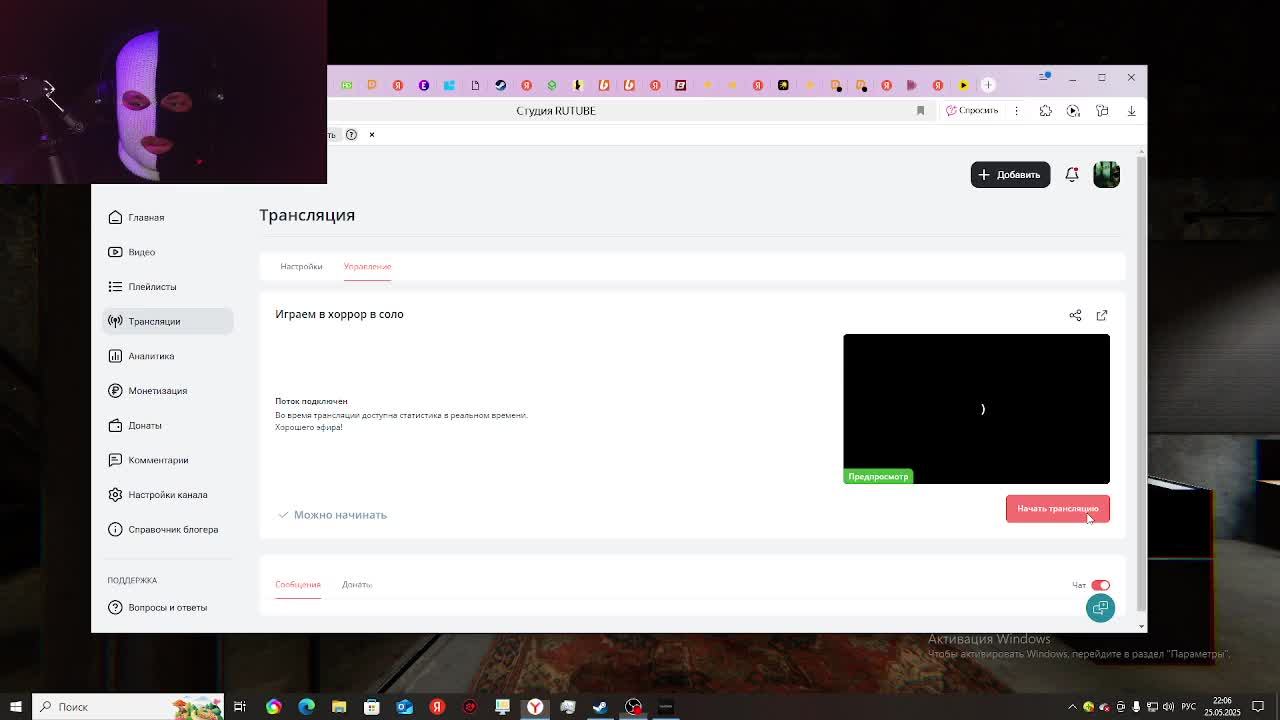Switch to the Steam browser tab
The height and width of the screenshot is (720, 1280).
(x=501, y=85)
